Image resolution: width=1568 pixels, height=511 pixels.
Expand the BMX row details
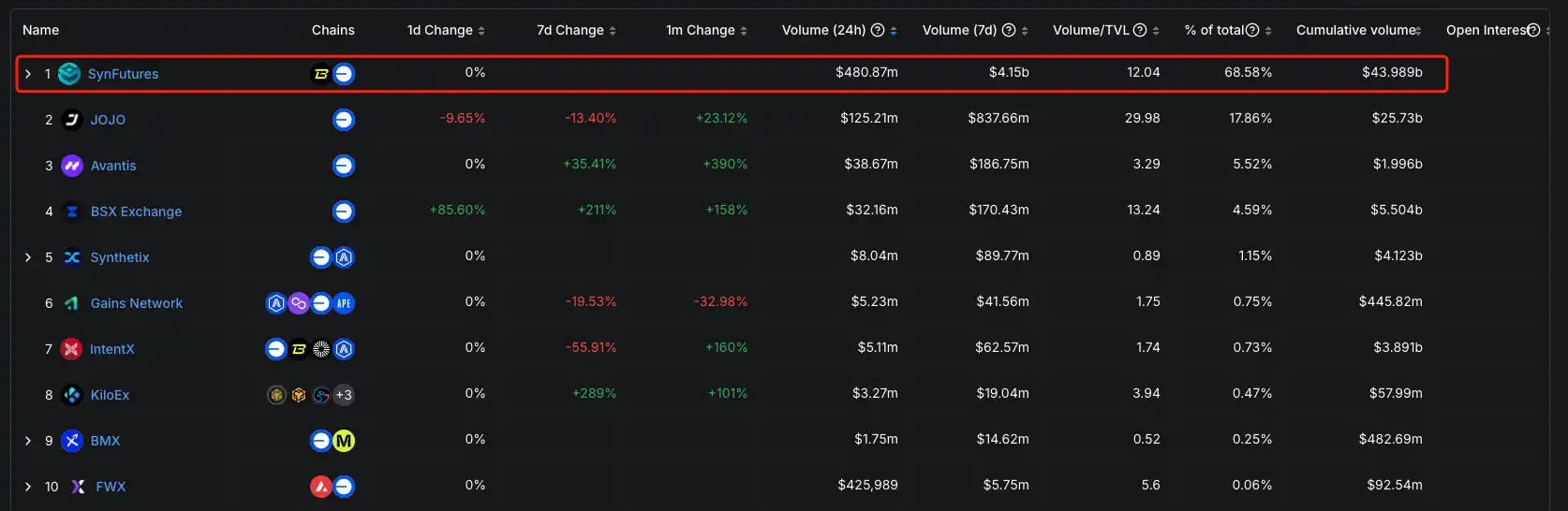pos(28,441)
